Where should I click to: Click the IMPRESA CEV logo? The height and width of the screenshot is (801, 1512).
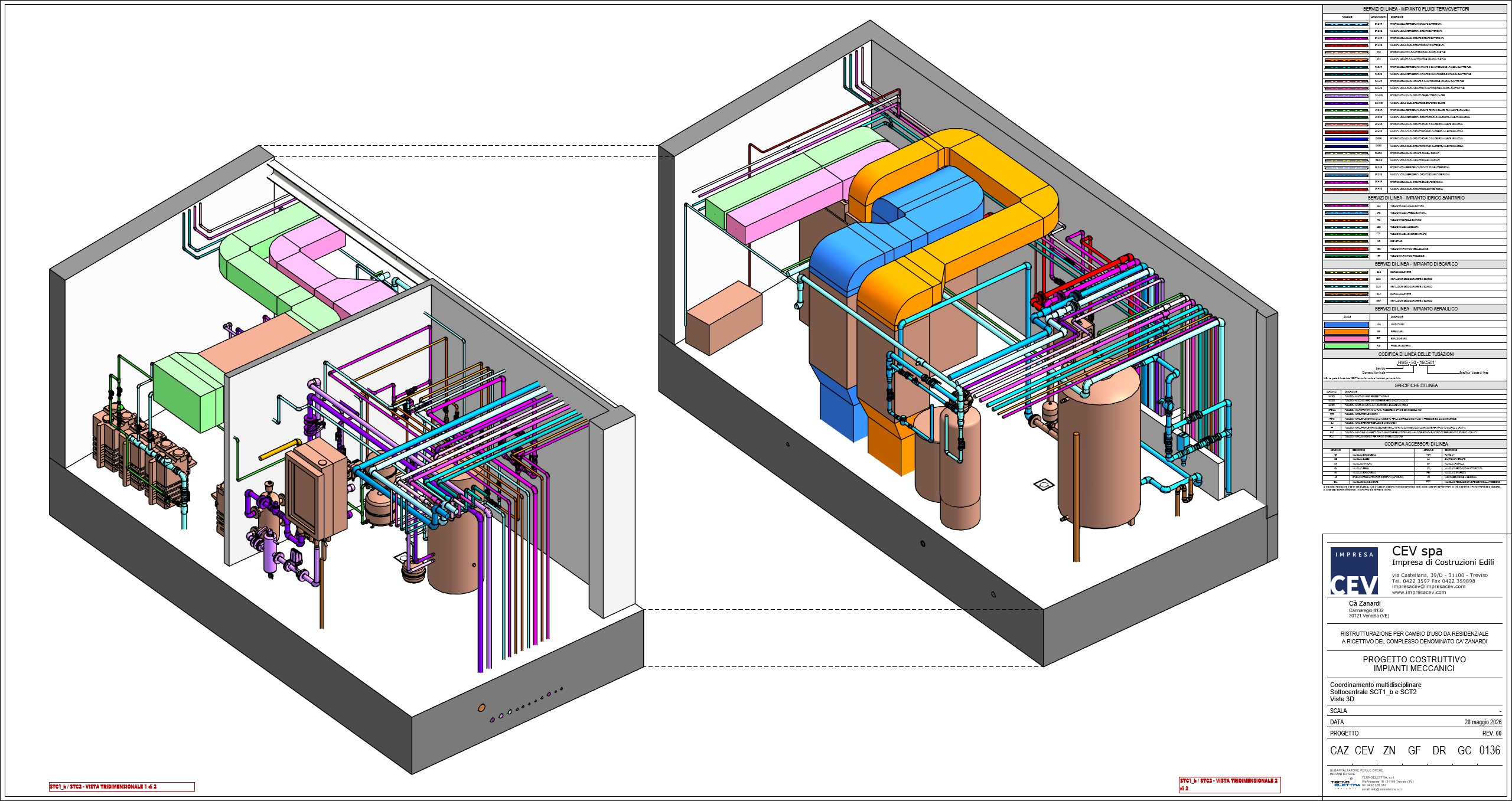1354,571
